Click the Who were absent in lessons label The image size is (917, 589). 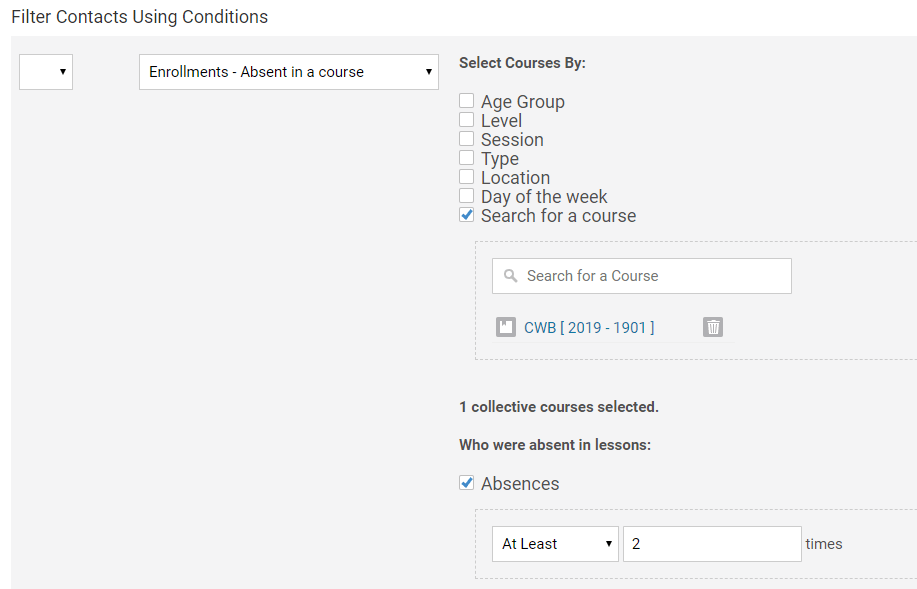(x=555, y=445)
